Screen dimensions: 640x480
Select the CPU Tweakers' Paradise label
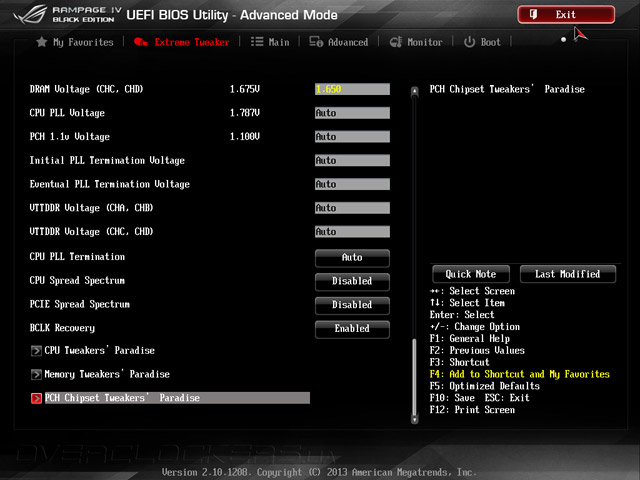click(x=100, y=351)
